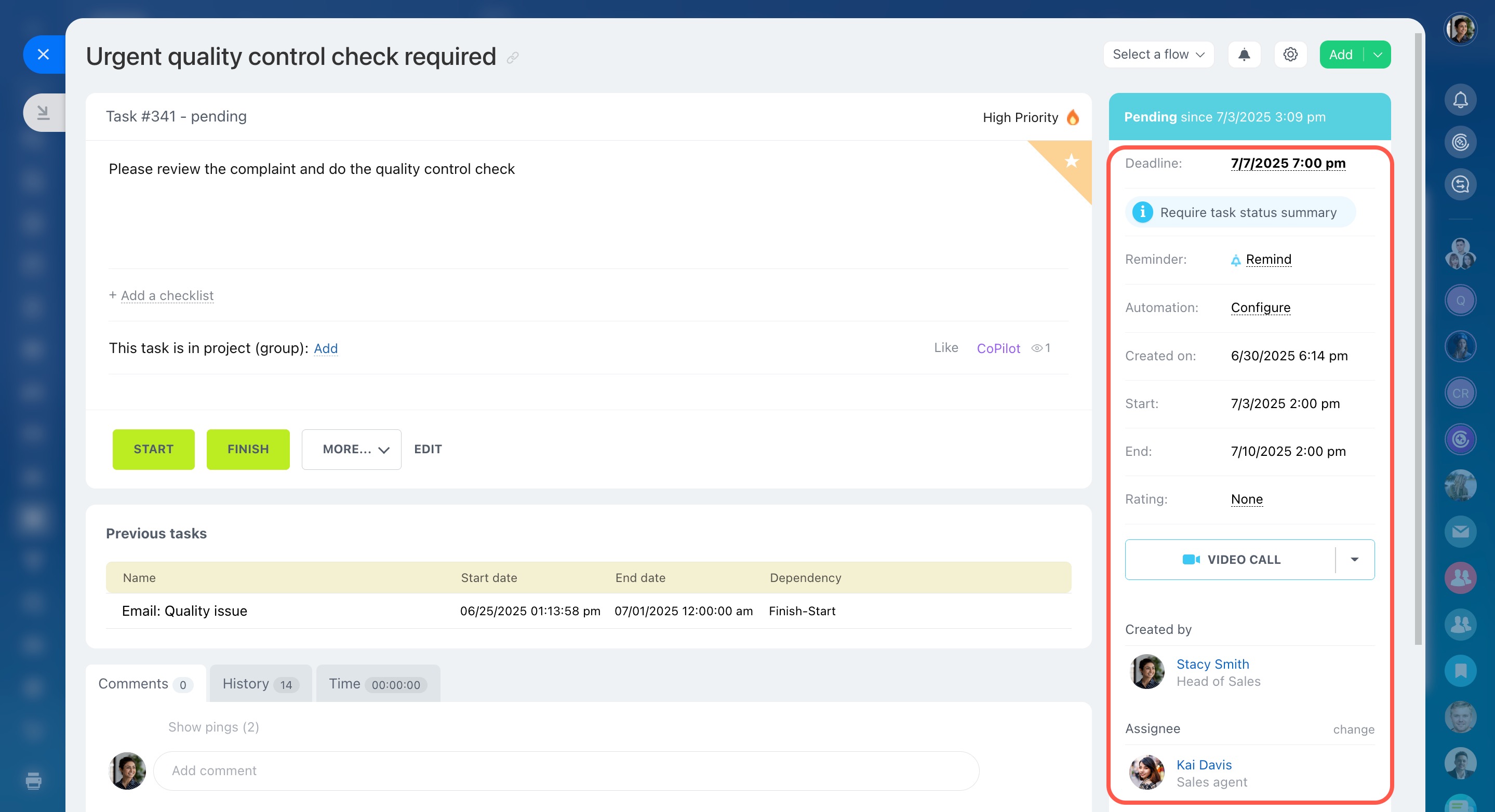Click the Finish-Start dependency cell
This screenshot has width=1495, height=812.
click(x=802, y=611)
